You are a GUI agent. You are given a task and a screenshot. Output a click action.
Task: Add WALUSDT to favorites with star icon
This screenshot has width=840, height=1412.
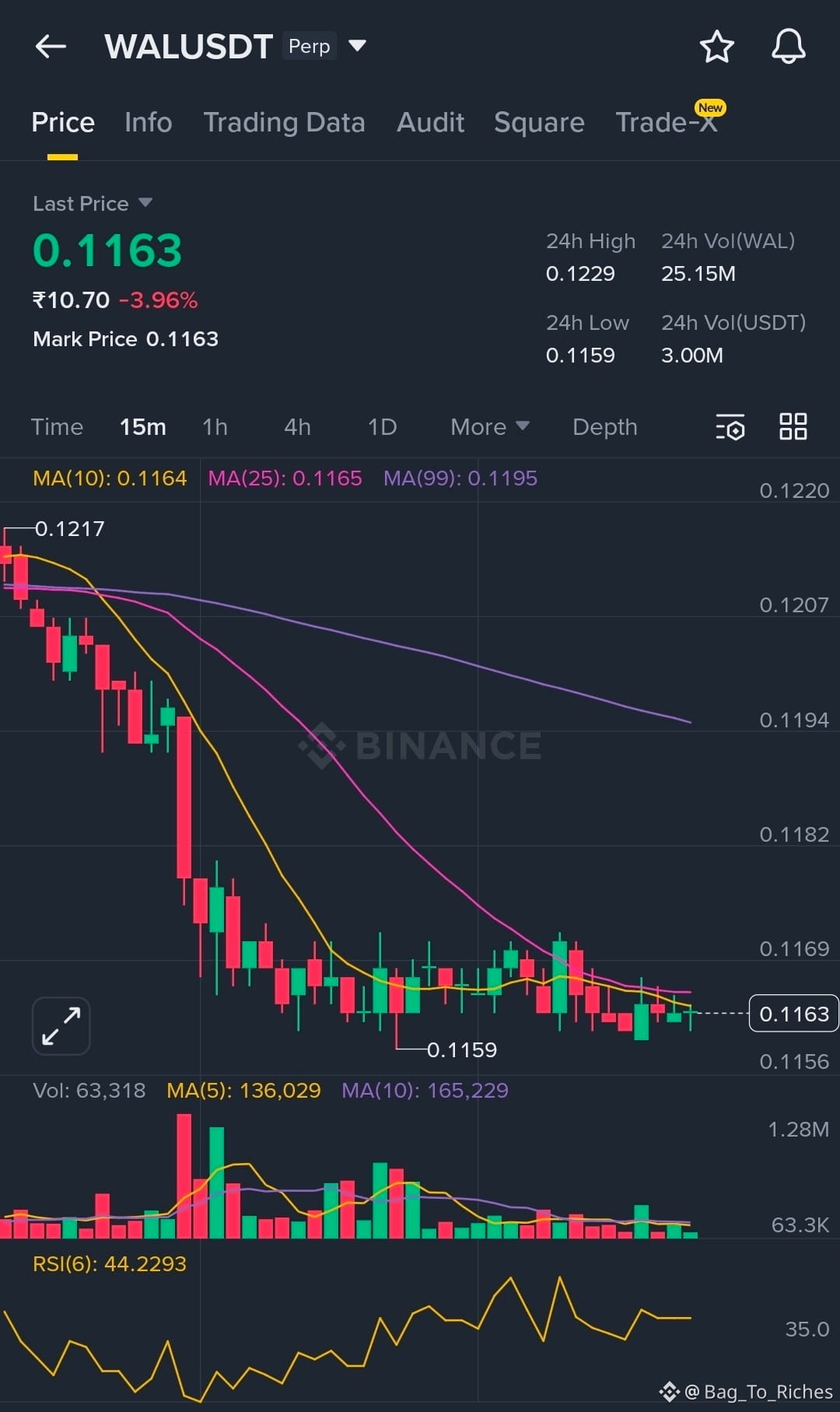coord(716,47)
